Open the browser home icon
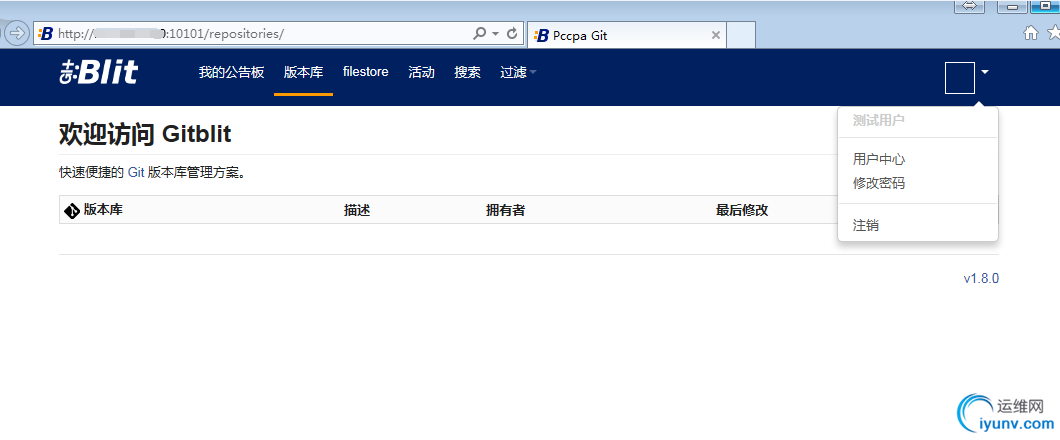The image size is (1060, 440). click(x=1031, y=33)
